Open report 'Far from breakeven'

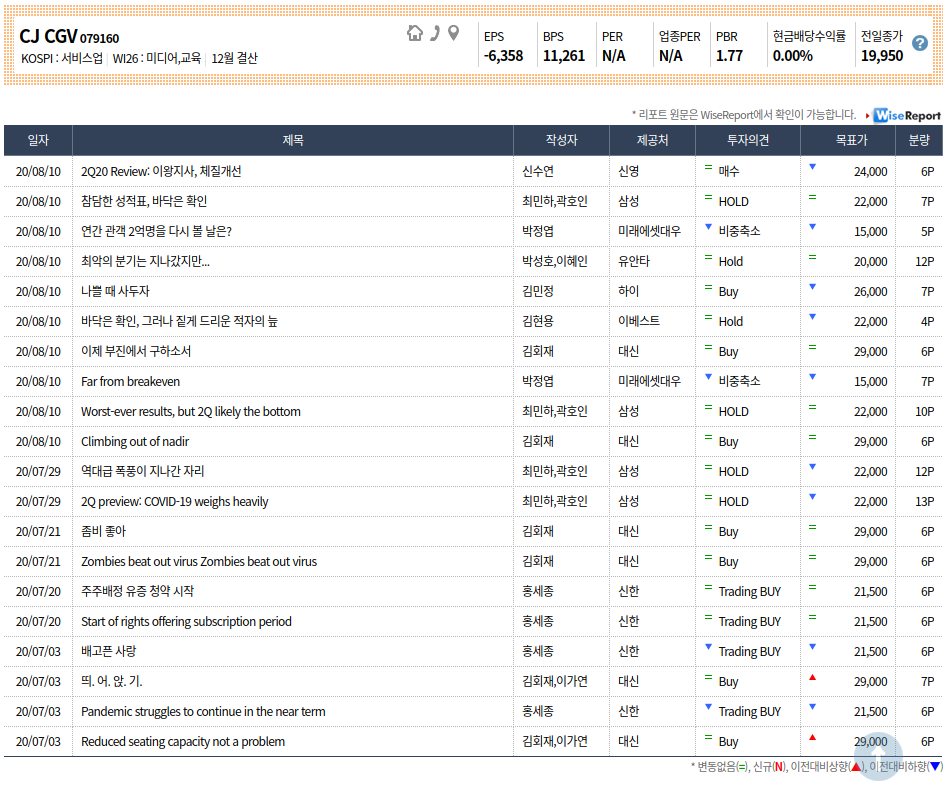(x=130, y=382)
